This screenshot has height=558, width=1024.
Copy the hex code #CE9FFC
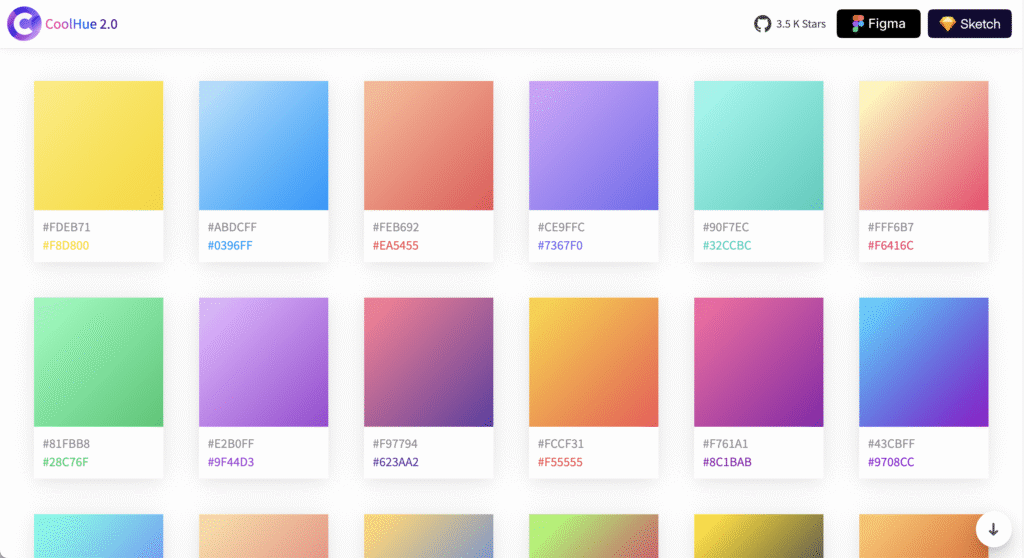pos(561,227)
